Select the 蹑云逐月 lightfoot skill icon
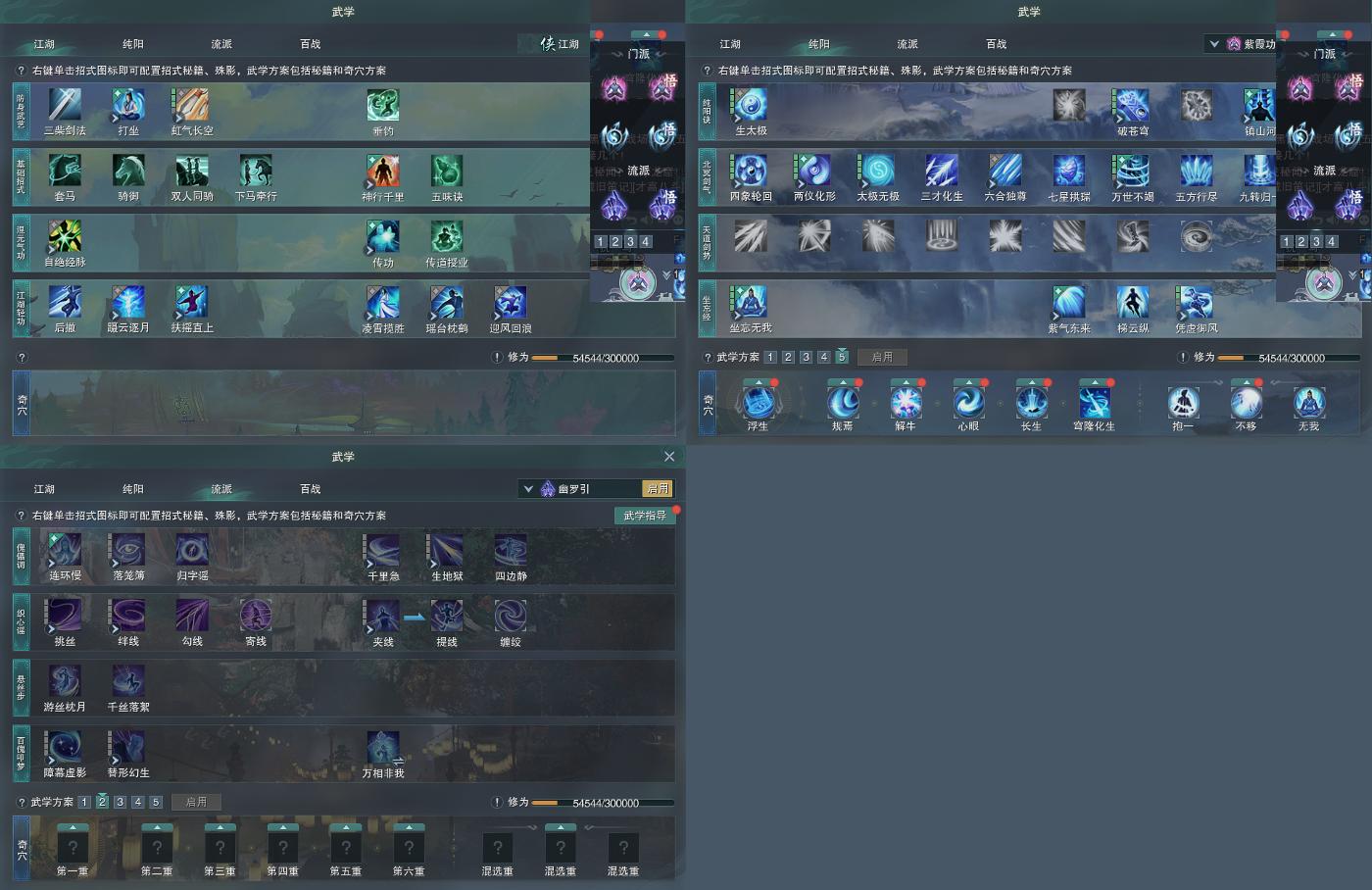The width and height of the screenshot is (1372, 890). [x=128, y=302]
